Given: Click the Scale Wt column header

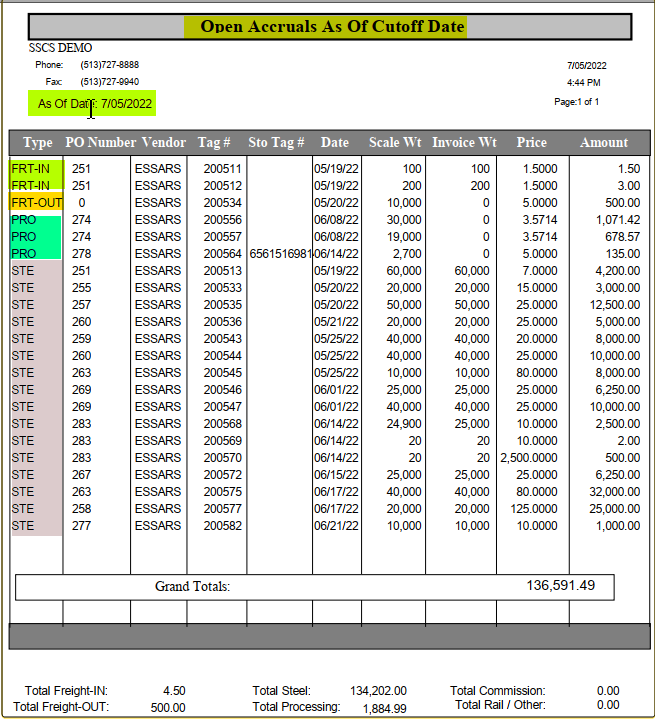Looking at the screenshot, I should pyautogui.click(x=395, y=143).
